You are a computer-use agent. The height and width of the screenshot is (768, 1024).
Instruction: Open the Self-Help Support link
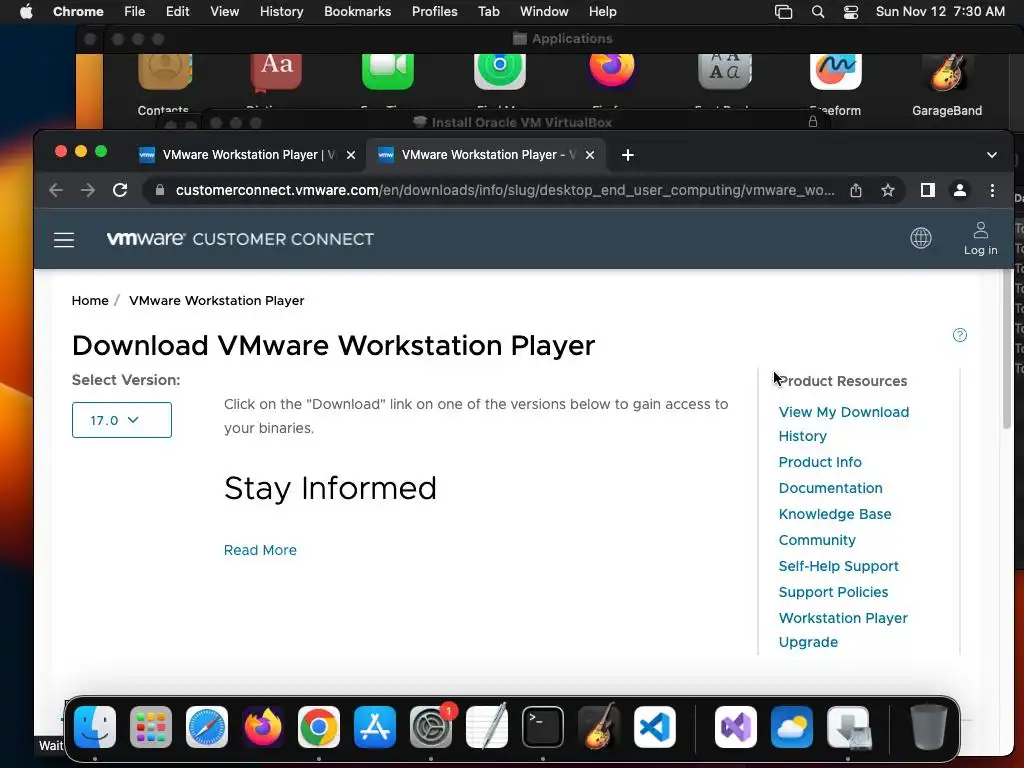click(x=839, y=566)
